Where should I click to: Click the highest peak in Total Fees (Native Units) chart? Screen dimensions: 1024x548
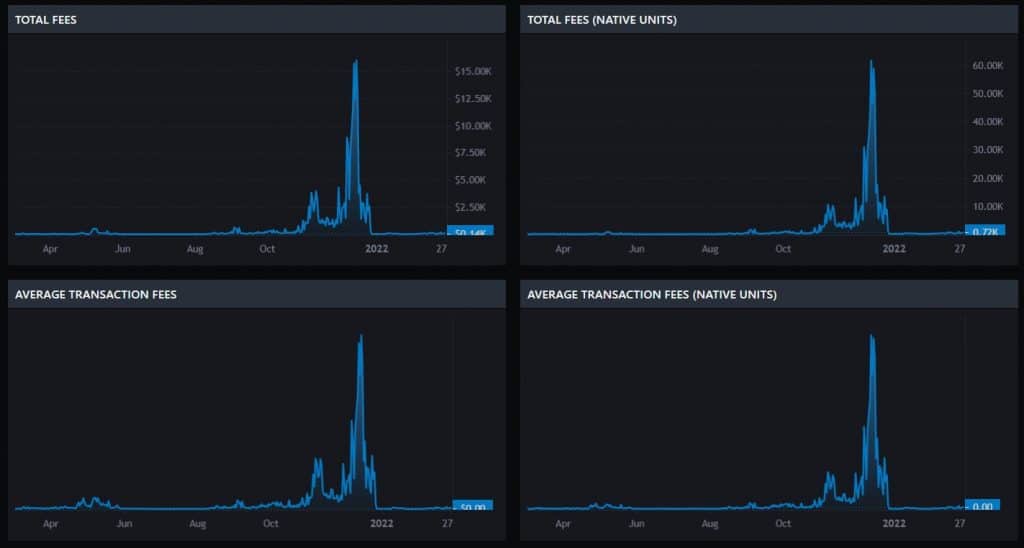[871, 61]
